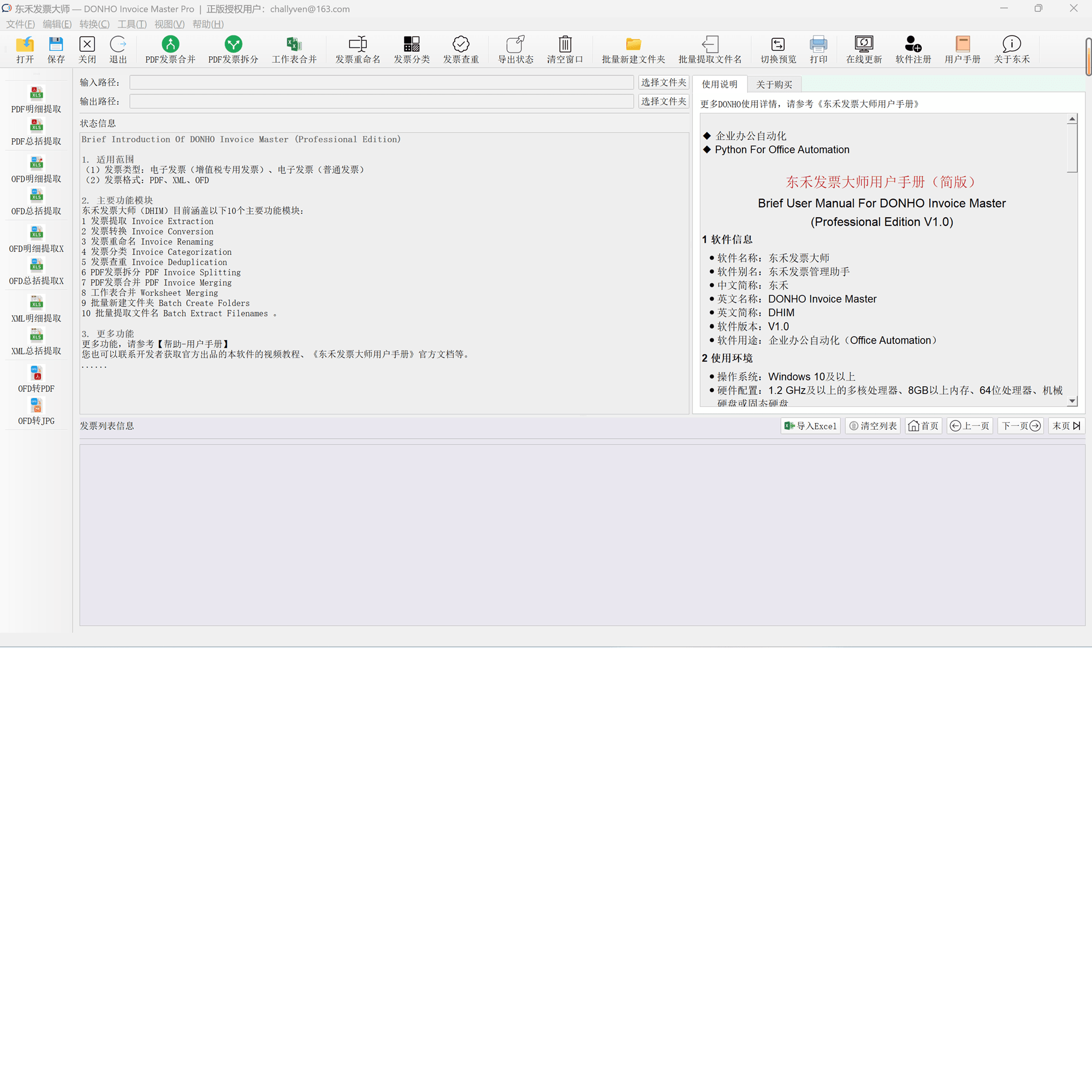Viewport: 1092px width, 1092px height.
Task: Open the 帮助(H) menu
Action: [208, 25]
